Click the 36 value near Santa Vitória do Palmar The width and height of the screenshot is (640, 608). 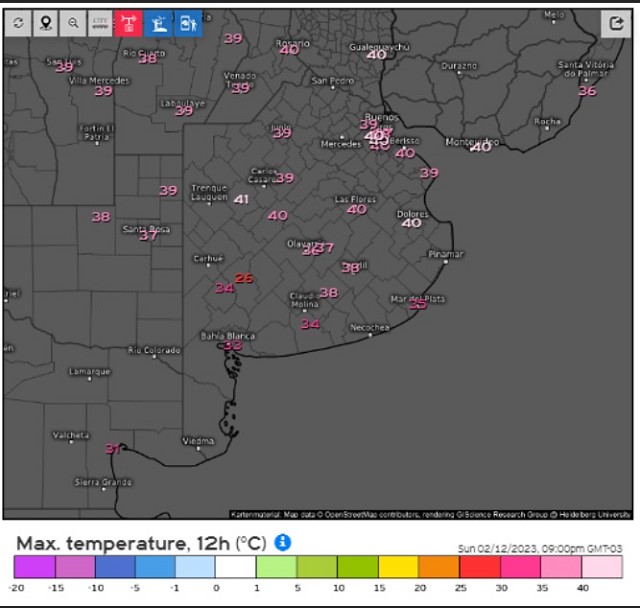[587, 91]
